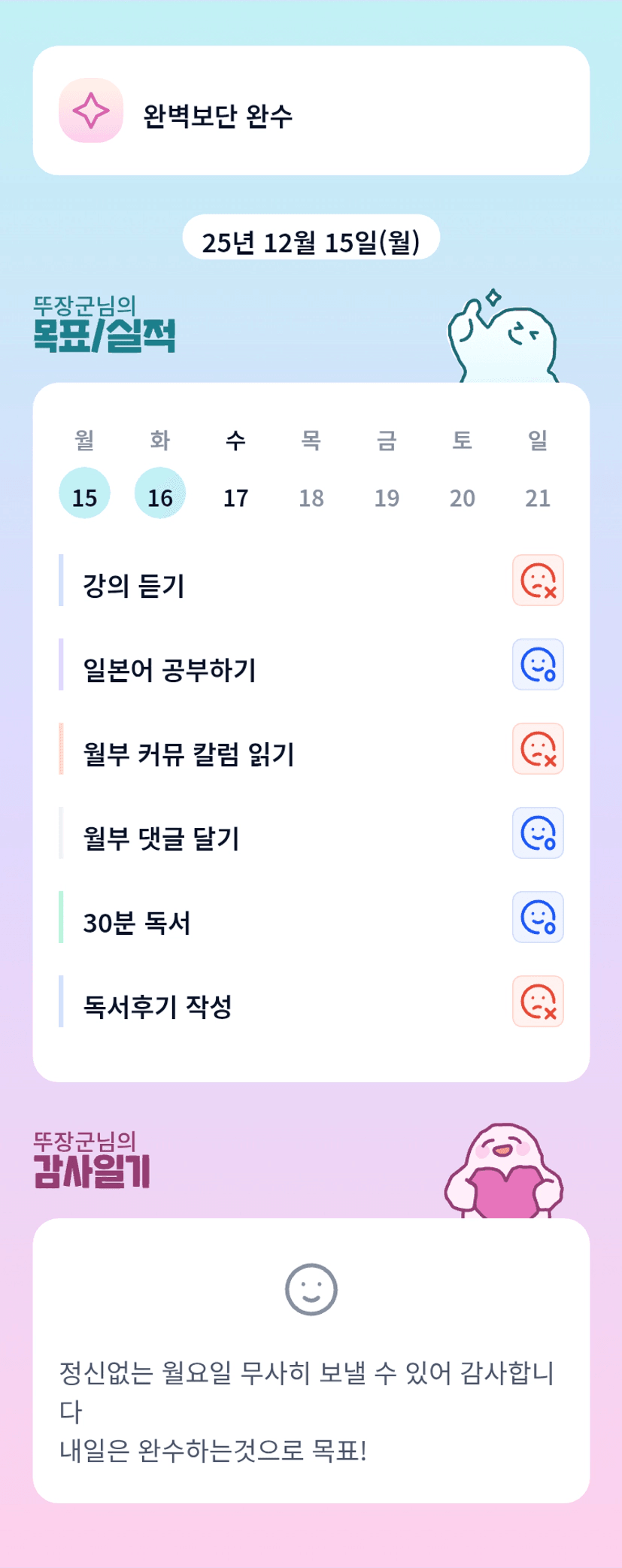Toggle done status for 일본어 공부하기
The height and width of the screenshot is (1568, 622).
point(538,665)
